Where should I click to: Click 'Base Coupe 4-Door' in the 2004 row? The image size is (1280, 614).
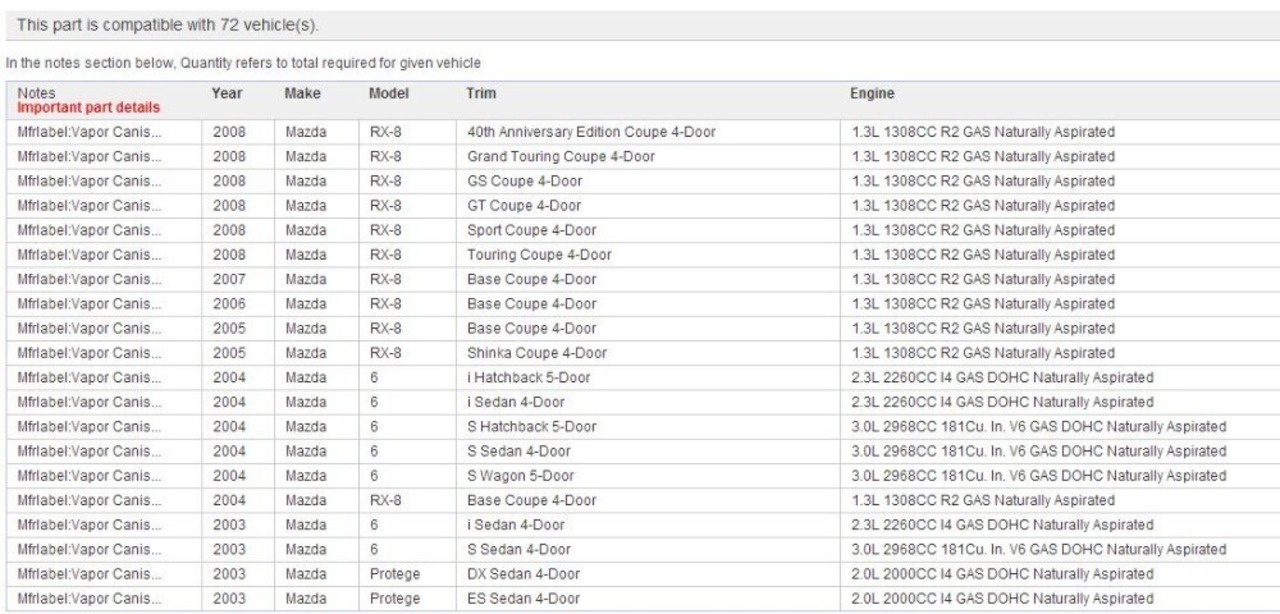pos(531,500)
